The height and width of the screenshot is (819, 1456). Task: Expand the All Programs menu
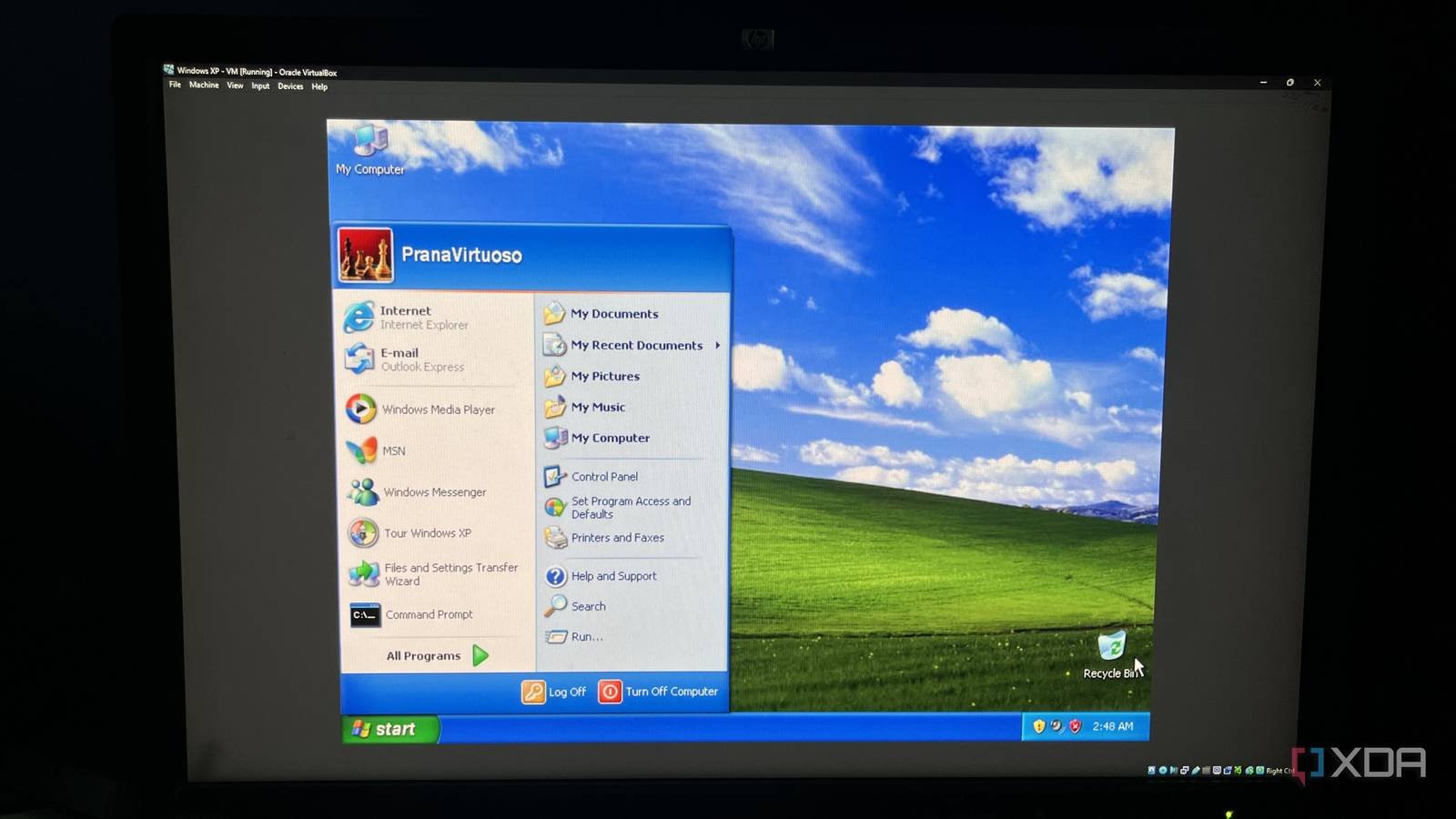point(423,655)
